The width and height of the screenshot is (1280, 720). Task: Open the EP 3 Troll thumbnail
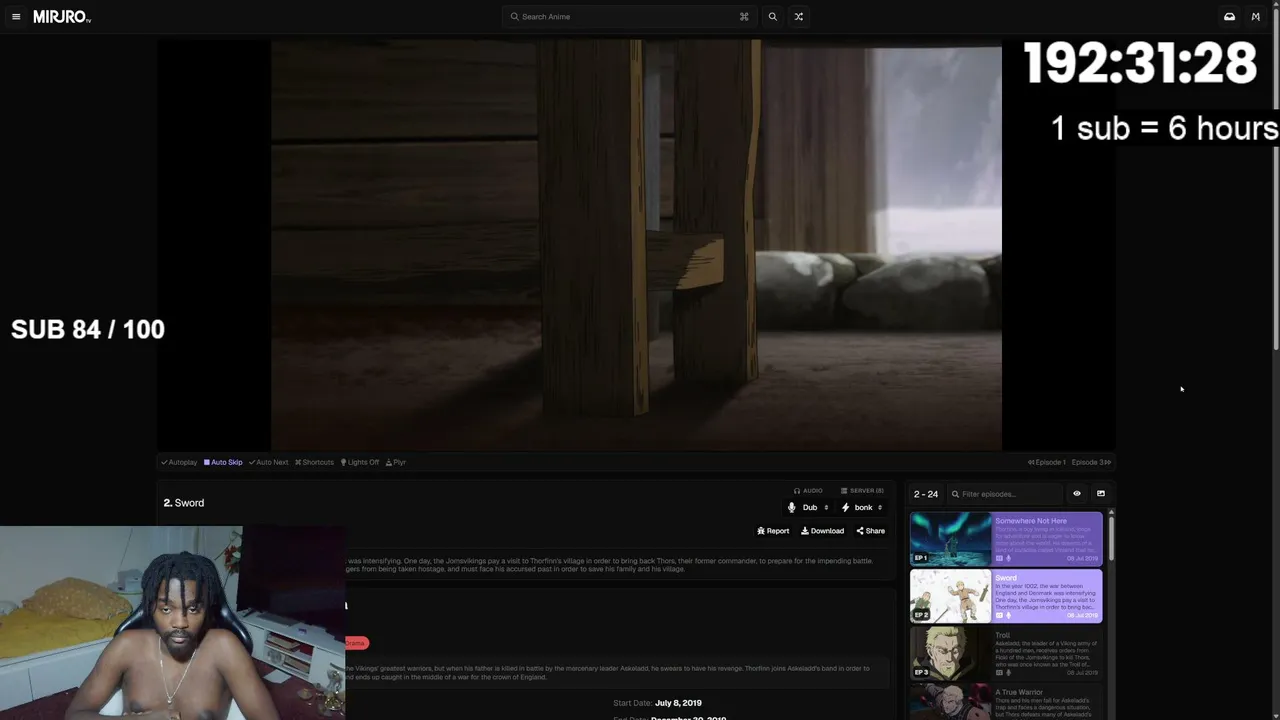tap(950, 653)
